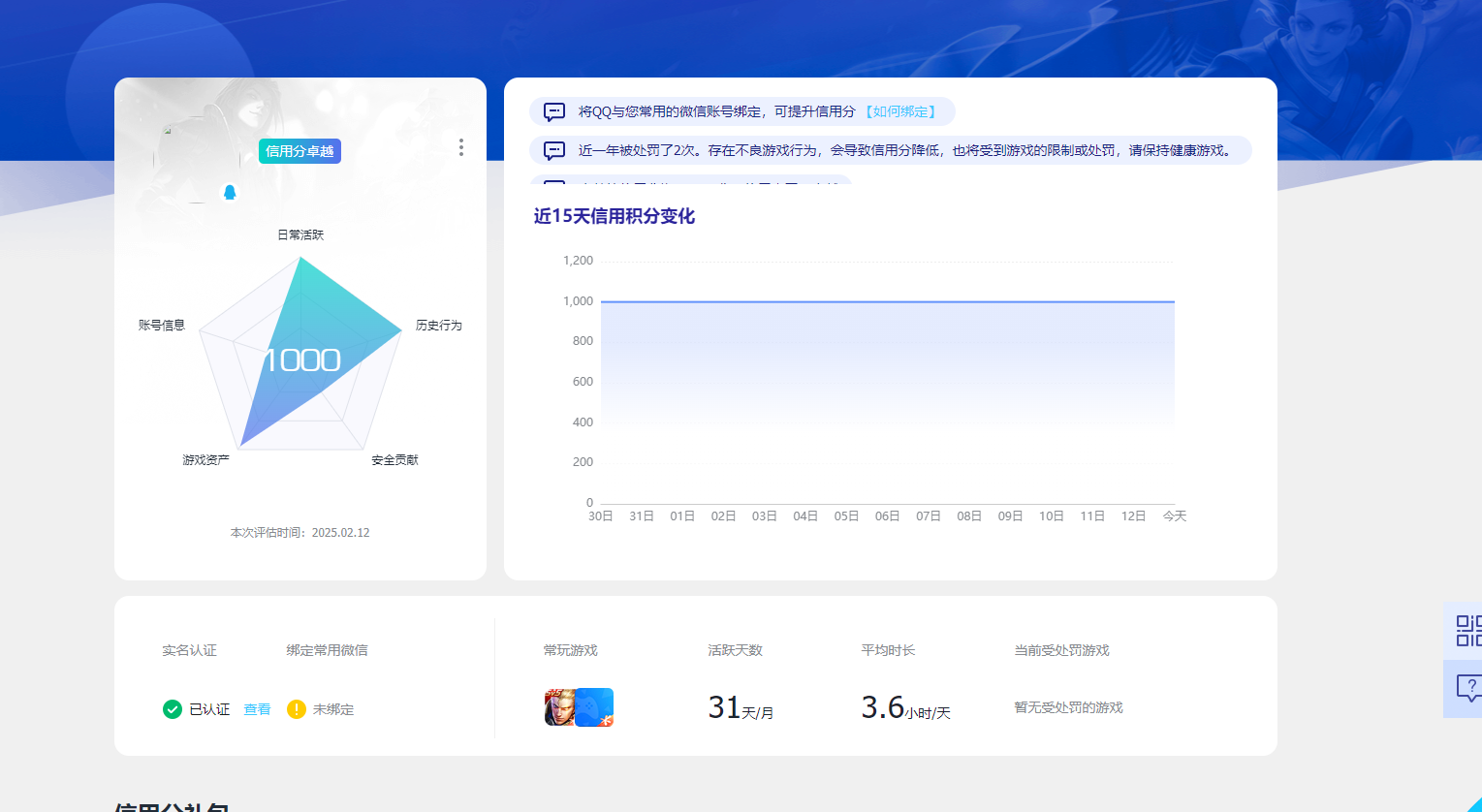Click the blue gamepad game icon
1482x812 pixels.
tap(594, 707)
